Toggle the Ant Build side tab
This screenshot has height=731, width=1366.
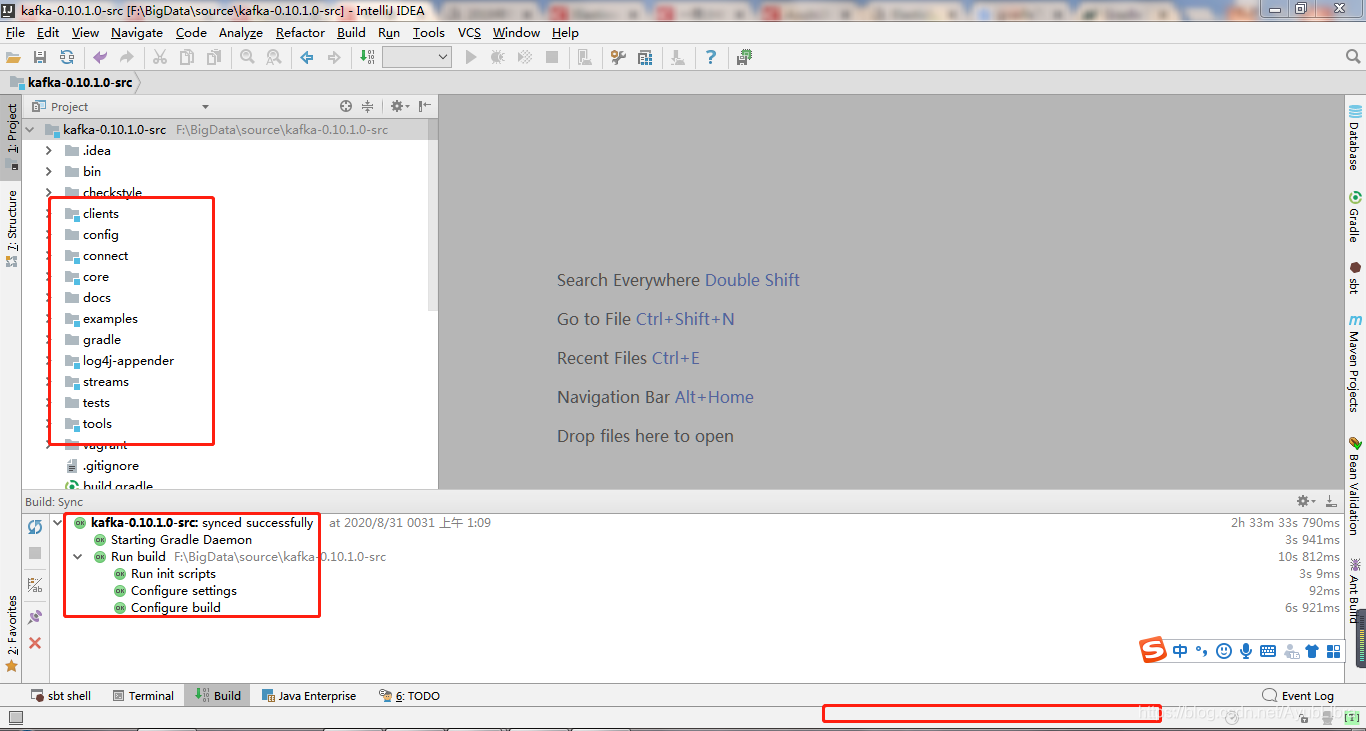click(x=1355, y=590)
